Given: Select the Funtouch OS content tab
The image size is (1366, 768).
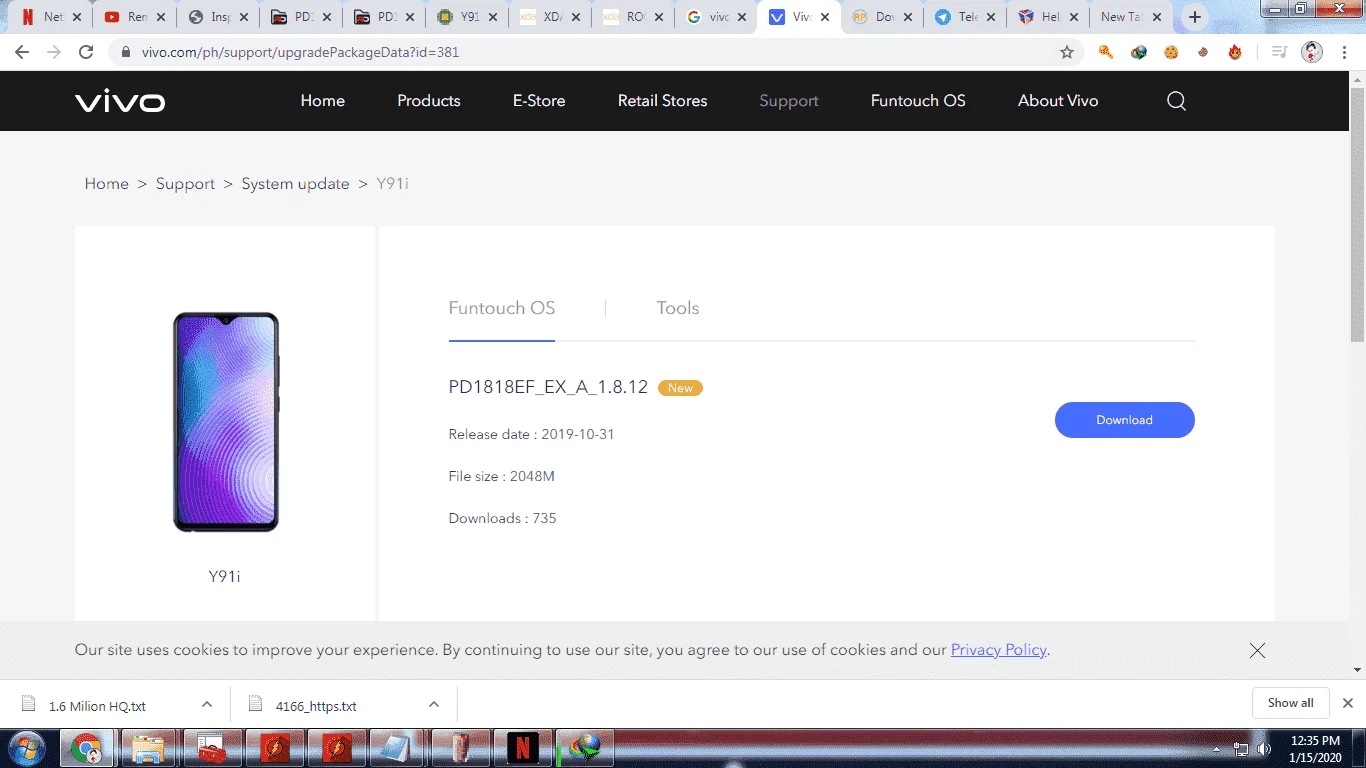Looking at the screenshot, I should pyautogui.click(x=502, y=308).
